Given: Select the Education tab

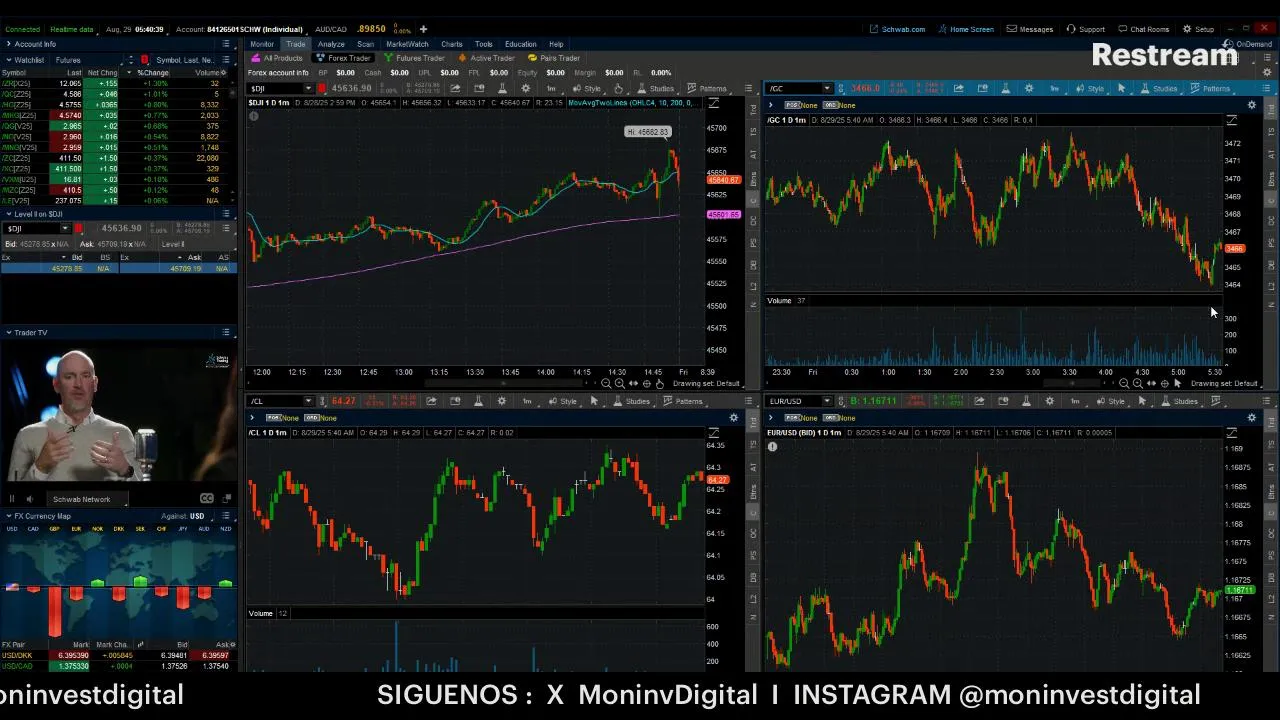Looking at the screenshot, I should point(520,44).
